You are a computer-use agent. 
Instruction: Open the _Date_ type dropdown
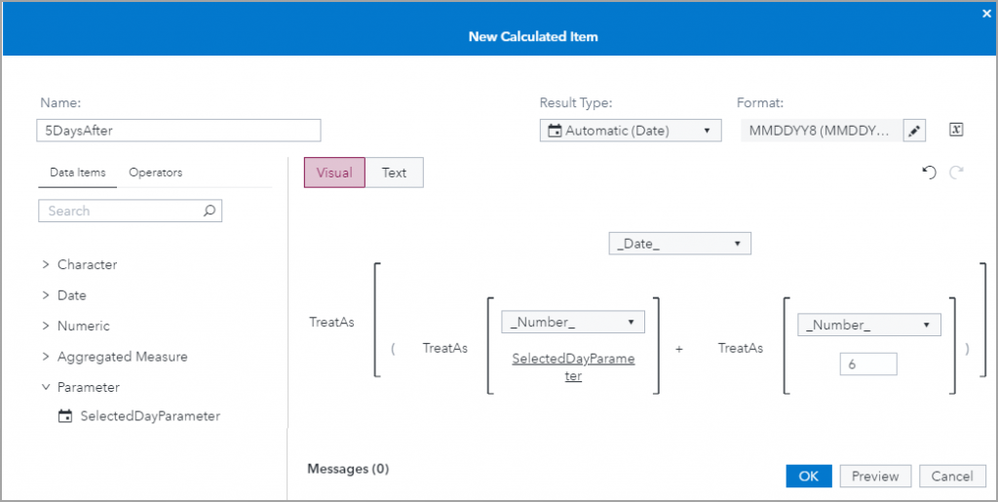[679, 243]
